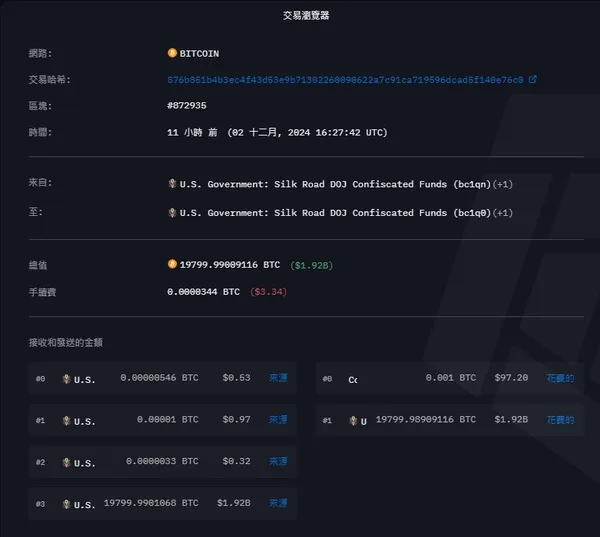Open 花費的 spent link for output #0
The height and width of the screenshot is (537, 600).
(562, 379)
